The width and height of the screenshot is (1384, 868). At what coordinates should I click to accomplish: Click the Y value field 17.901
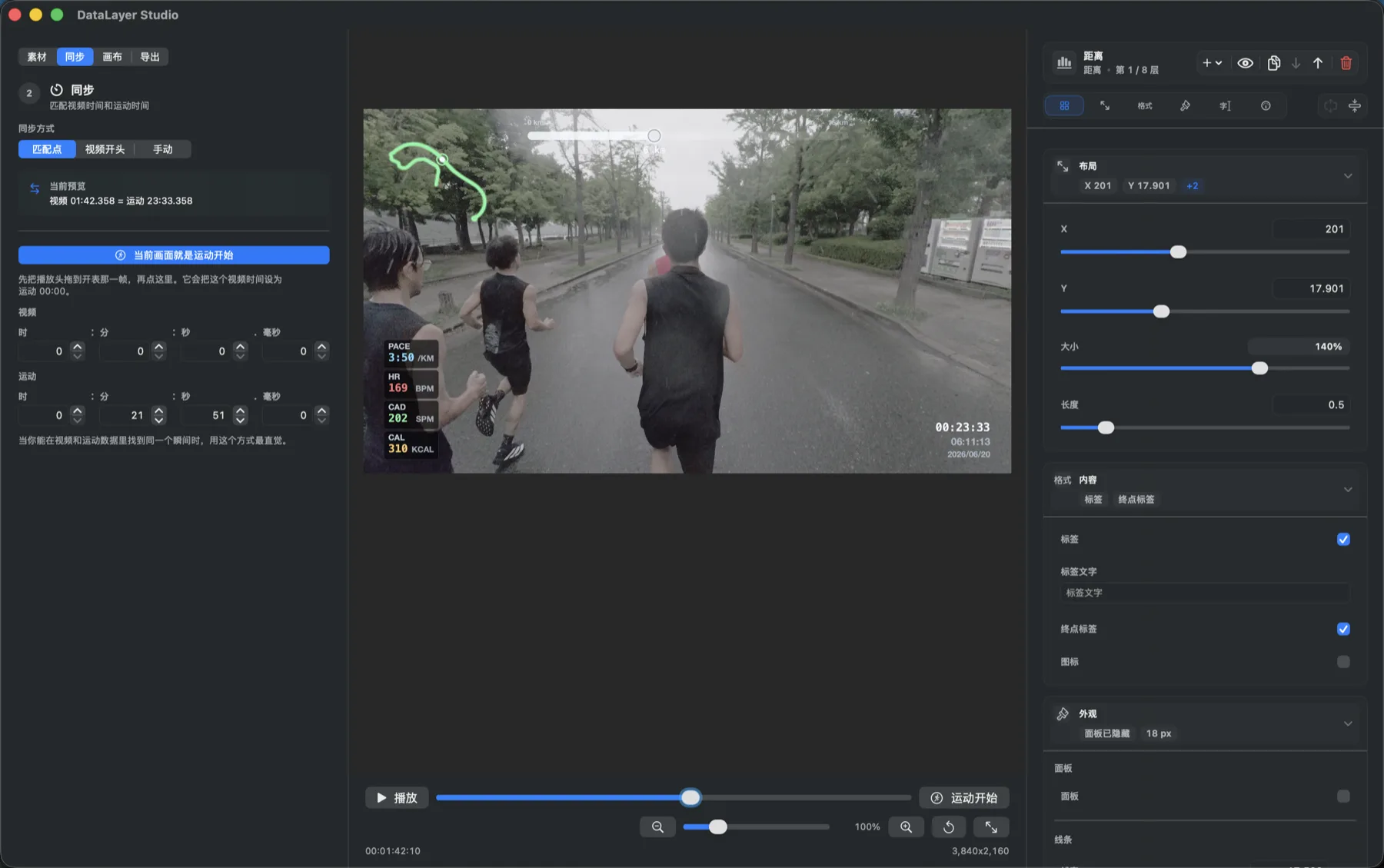1311,288
